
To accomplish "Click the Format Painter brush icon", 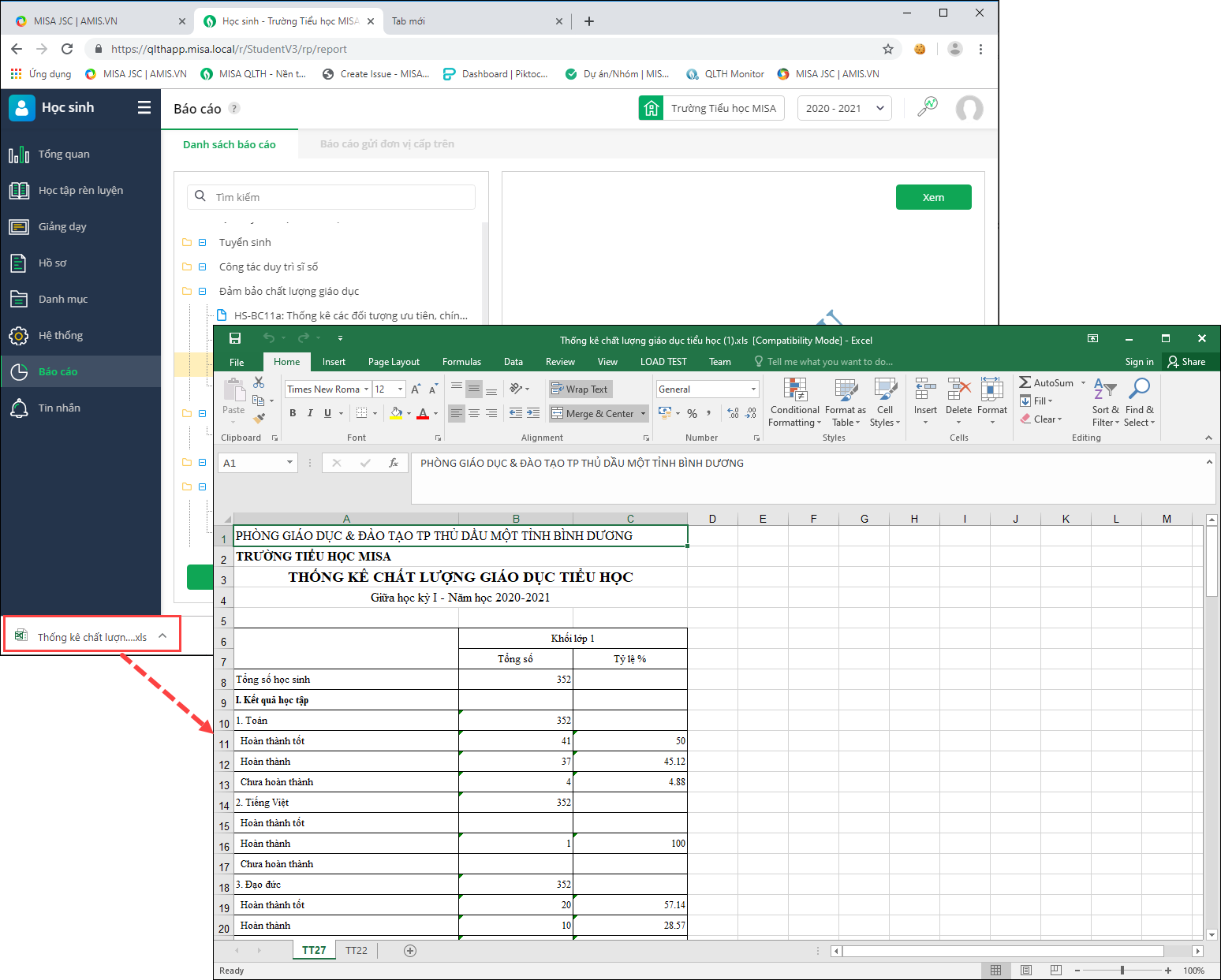I will tap(259, 419).
